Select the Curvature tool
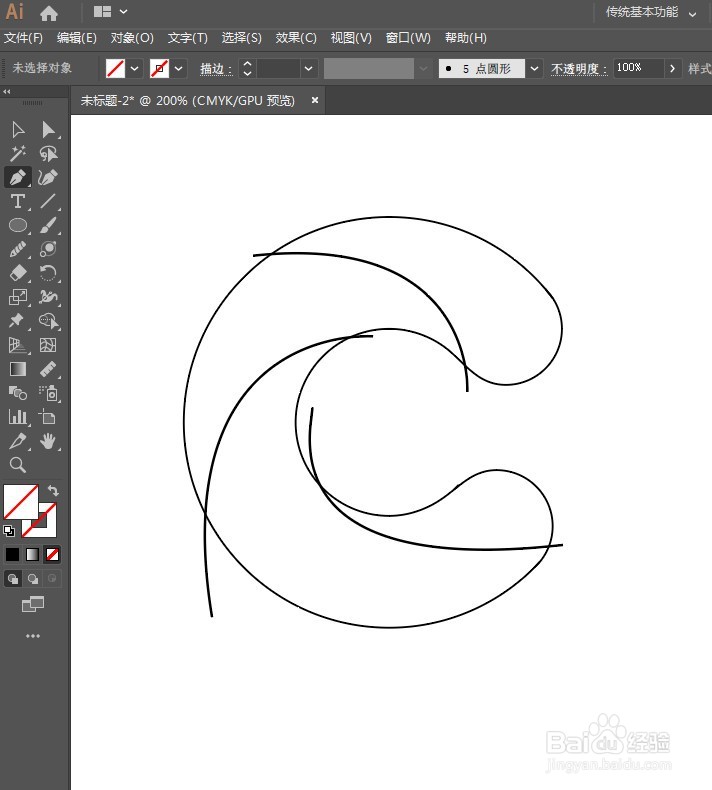712x790 pixels. (x=48, y=177)
